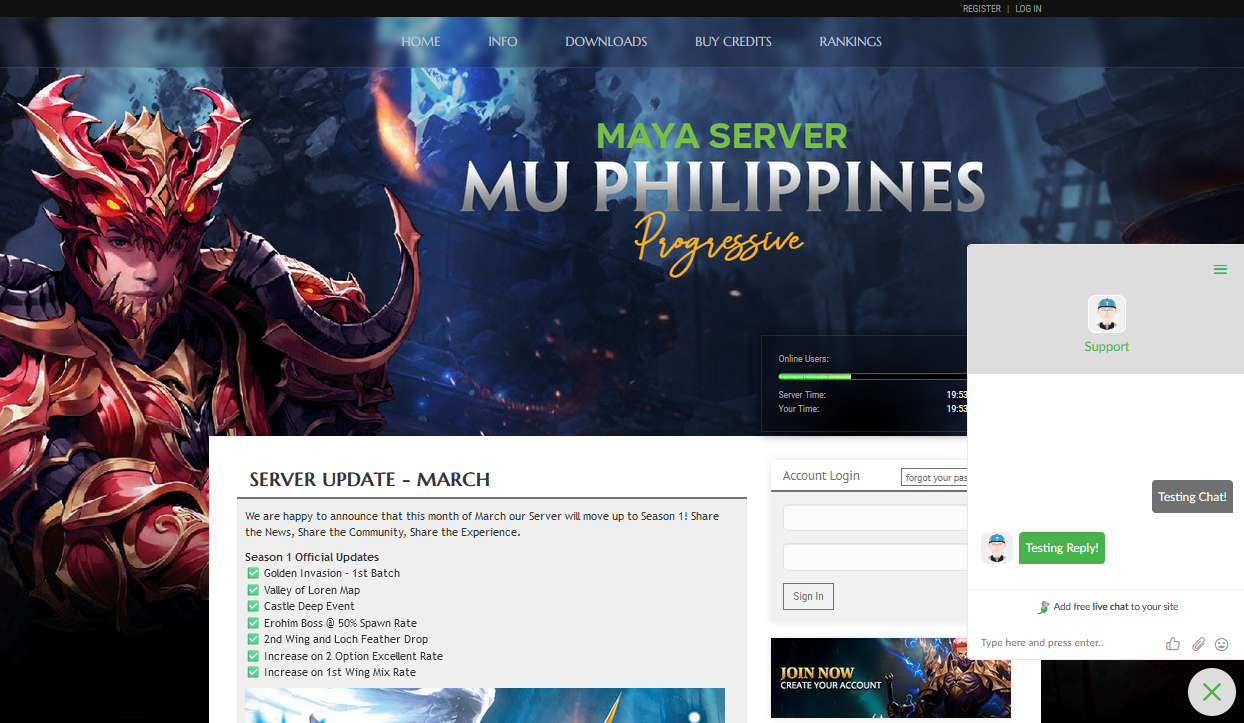Image resolution: width=1244 pixels, height=723 pixels.
Task: Click the 1st Wing Mix Rate item
Action: point(340,672)
